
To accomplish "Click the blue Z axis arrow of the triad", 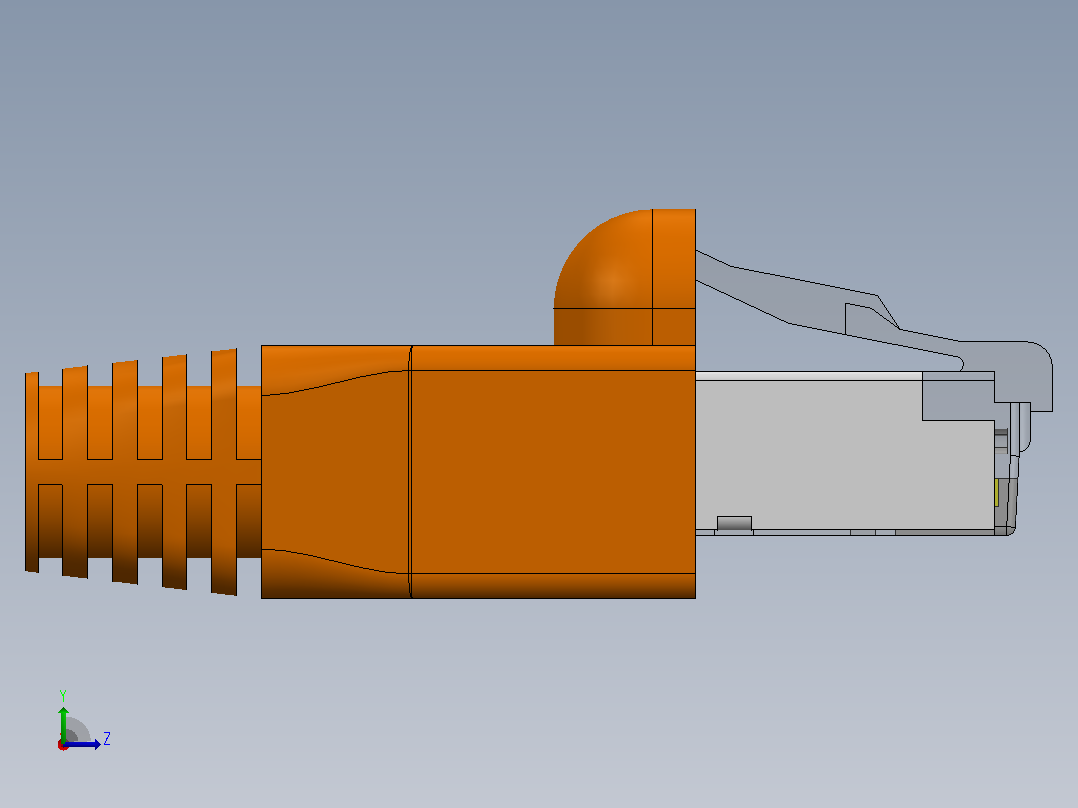I will pyautogui.click(x=84, y=744).
